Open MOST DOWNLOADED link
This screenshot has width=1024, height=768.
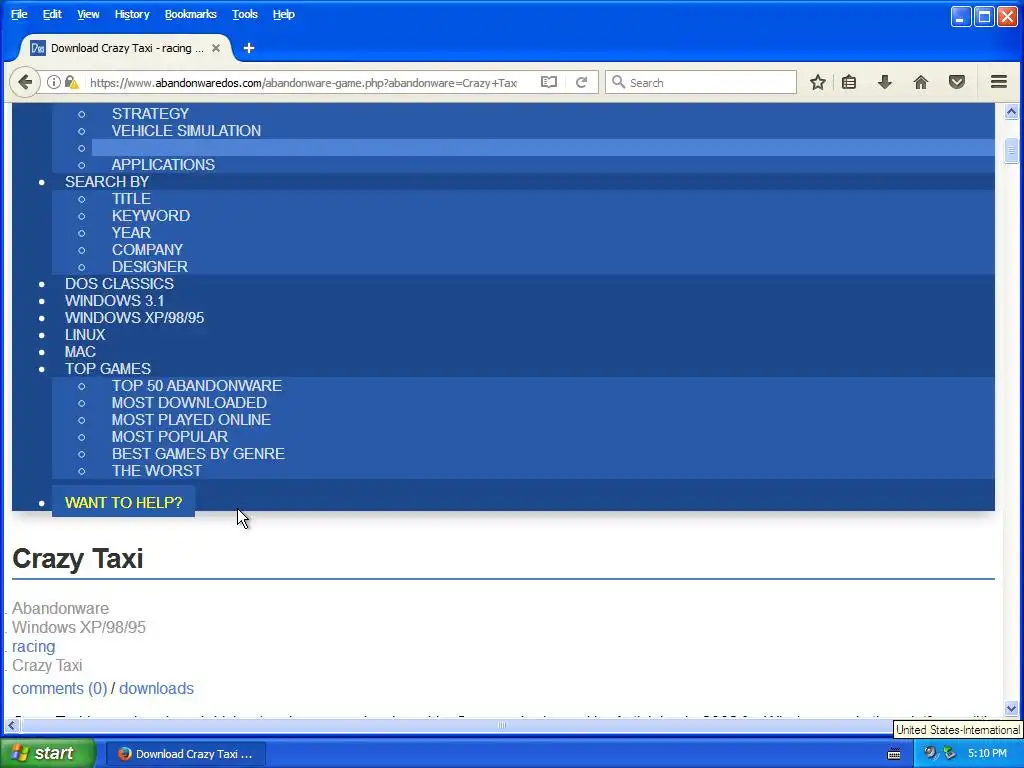point(189,402)
